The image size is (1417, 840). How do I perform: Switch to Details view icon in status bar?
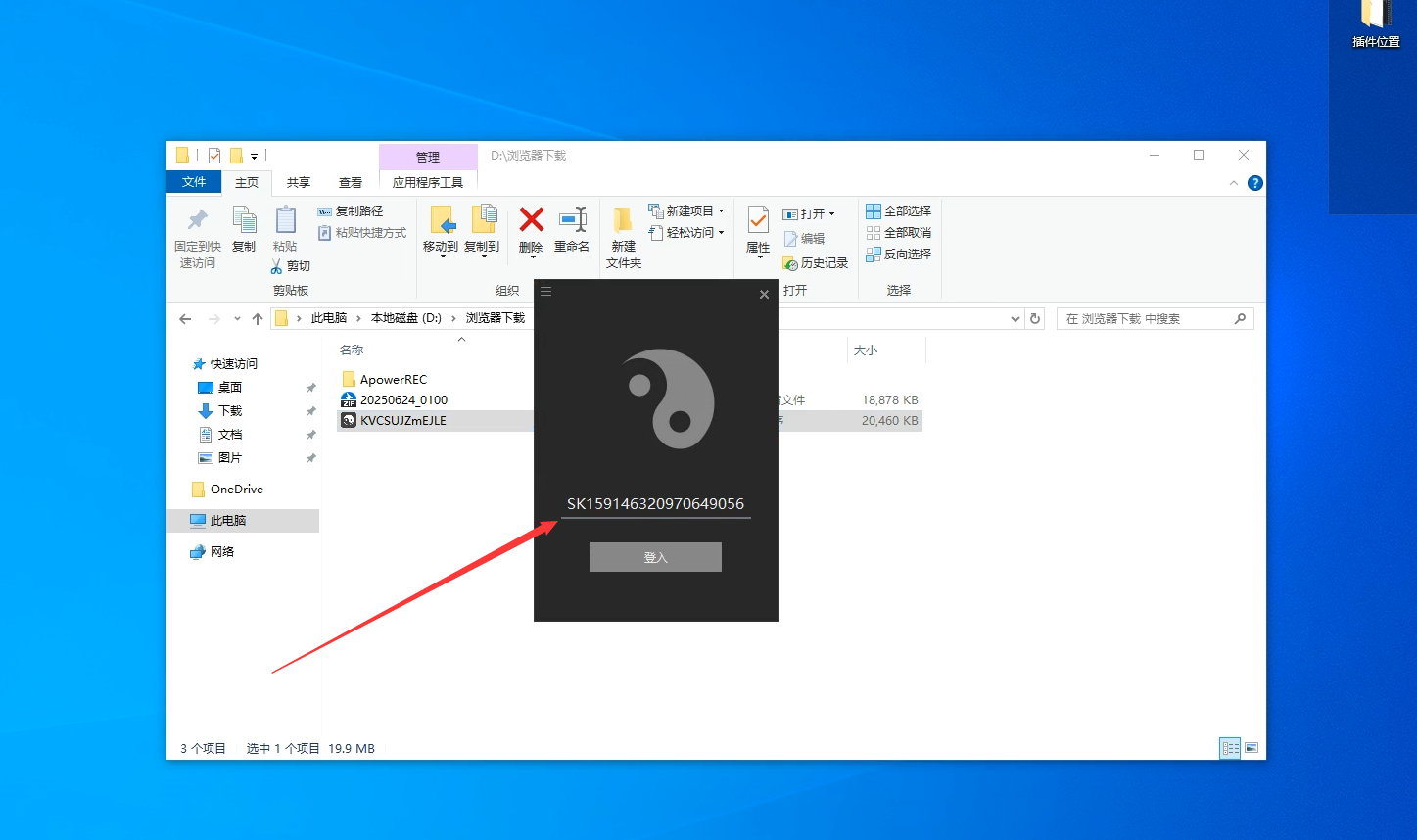click(1230, 748)
